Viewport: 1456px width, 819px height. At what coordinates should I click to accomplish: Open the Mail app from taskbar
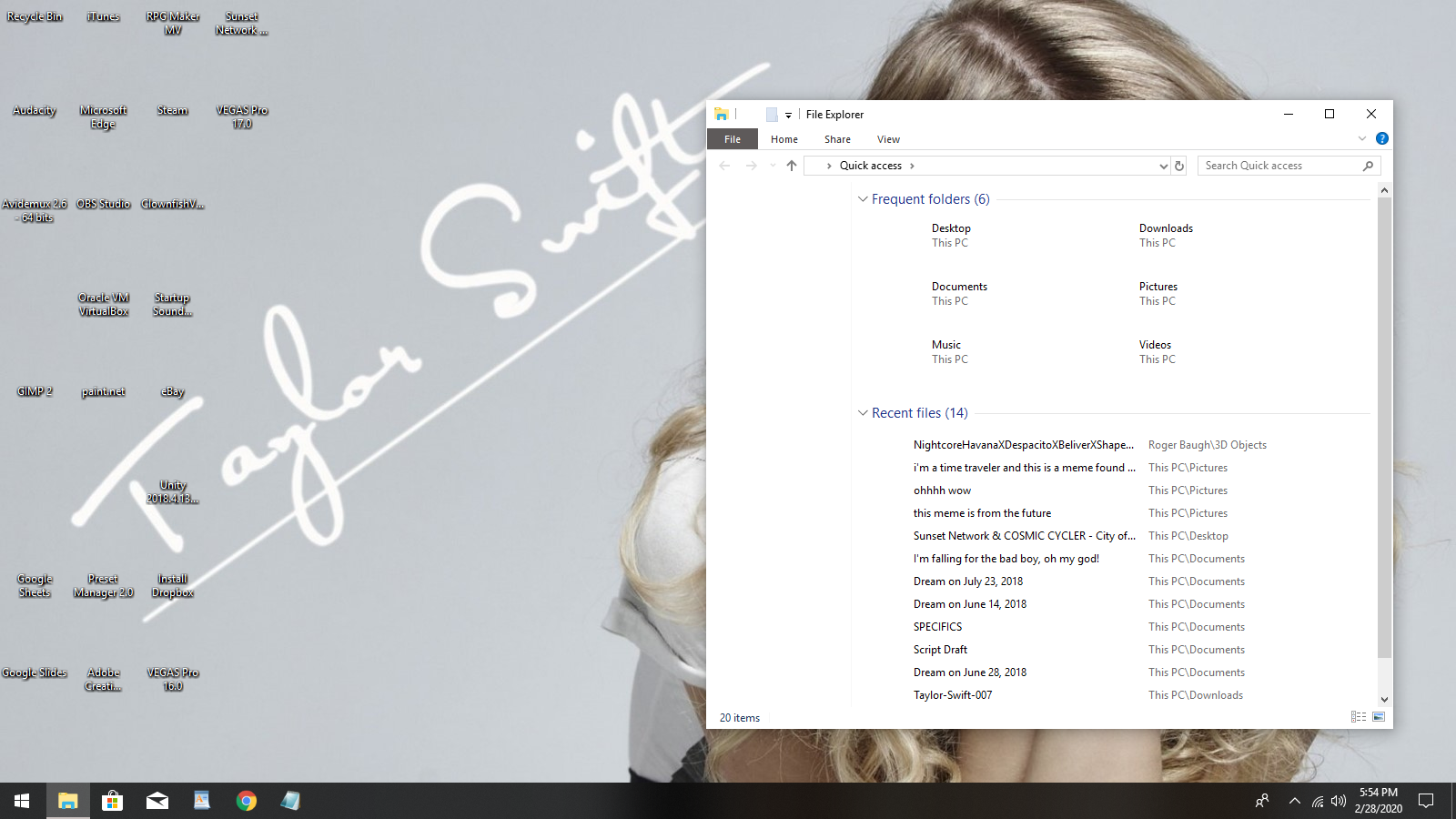(157, 801)
